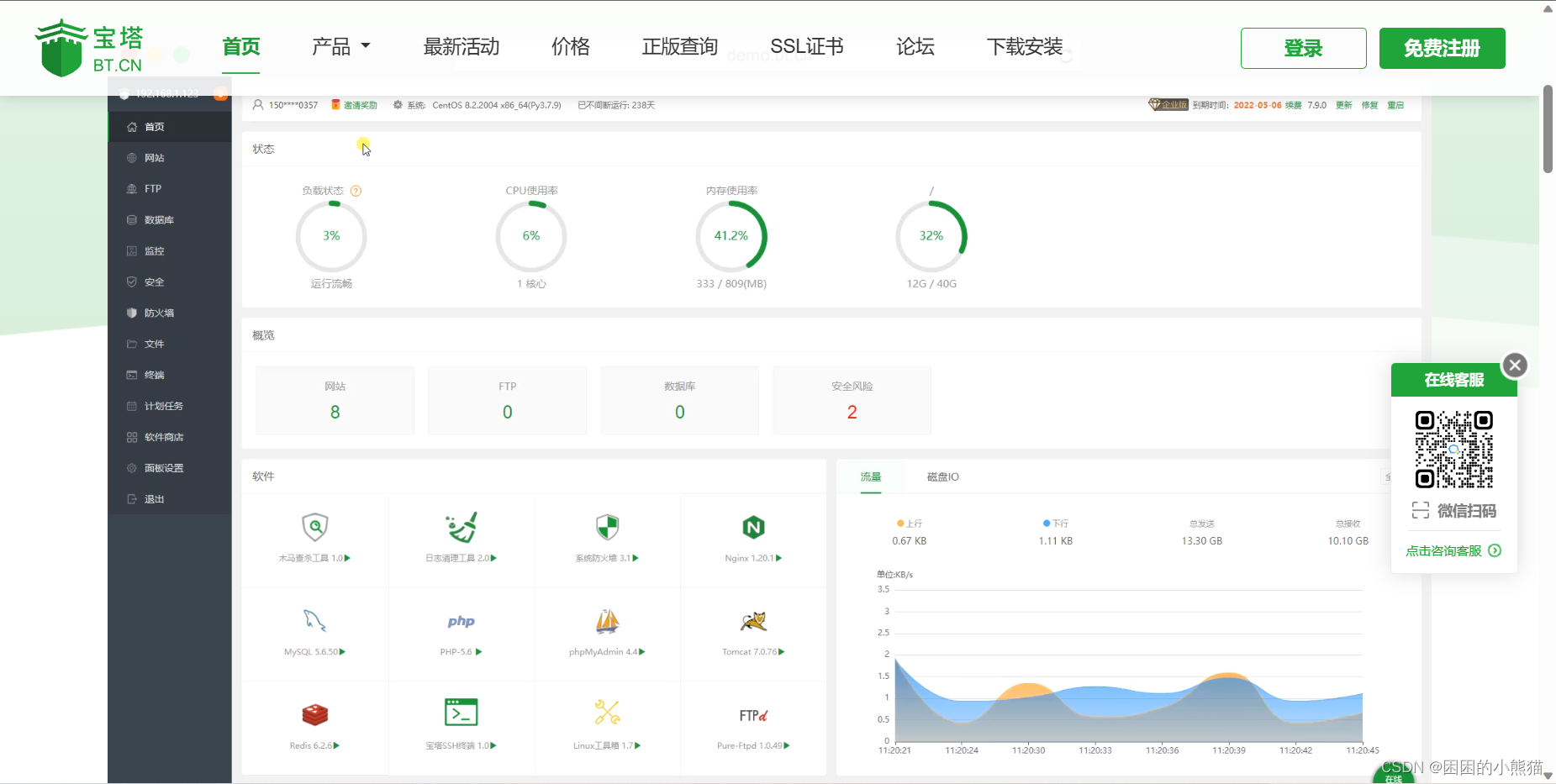Image resolution: width=1556 pixels, height=784 pixels.
Task: Switch to the 流量 tab
Action: (871, 476)
